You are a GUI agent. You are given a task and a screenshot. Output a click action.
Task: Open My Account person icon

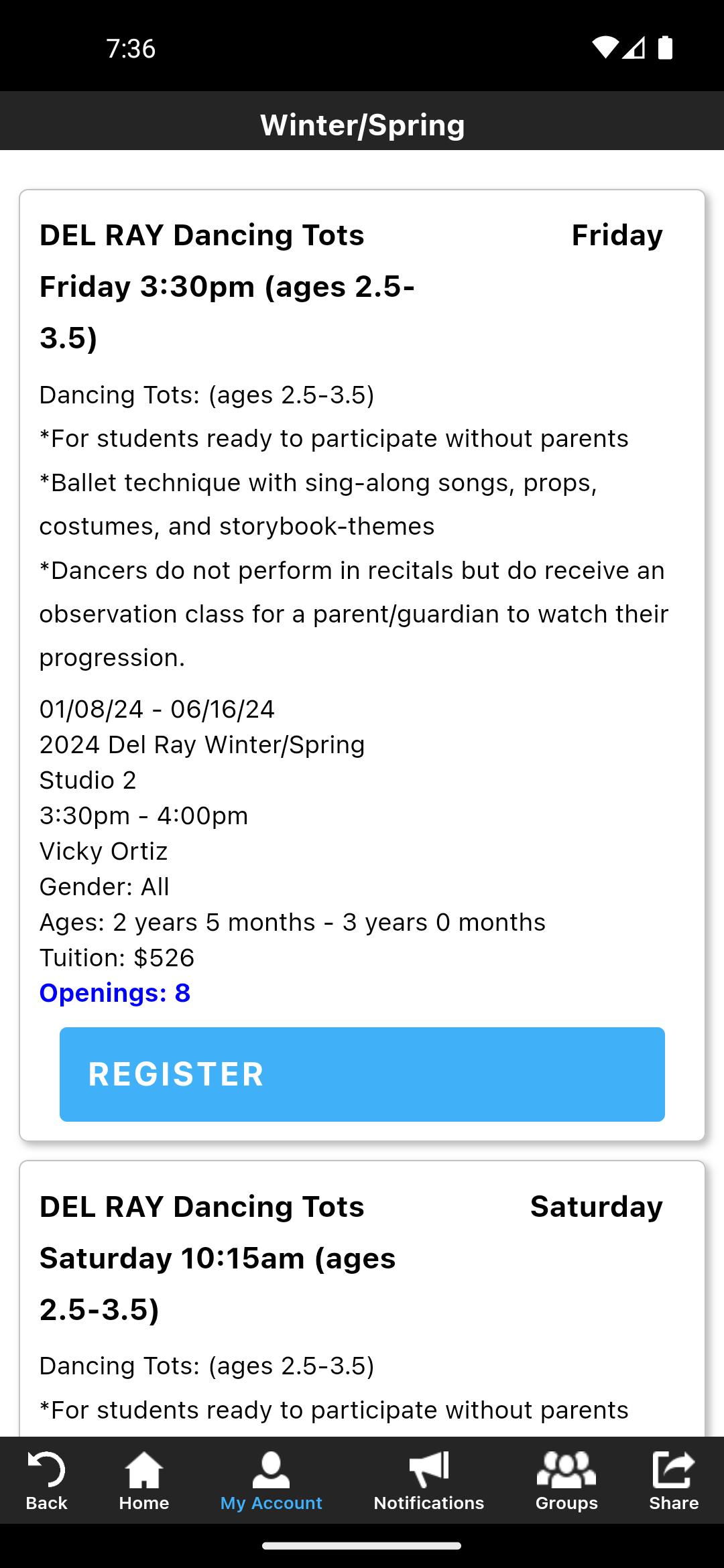click(271, 1469)
